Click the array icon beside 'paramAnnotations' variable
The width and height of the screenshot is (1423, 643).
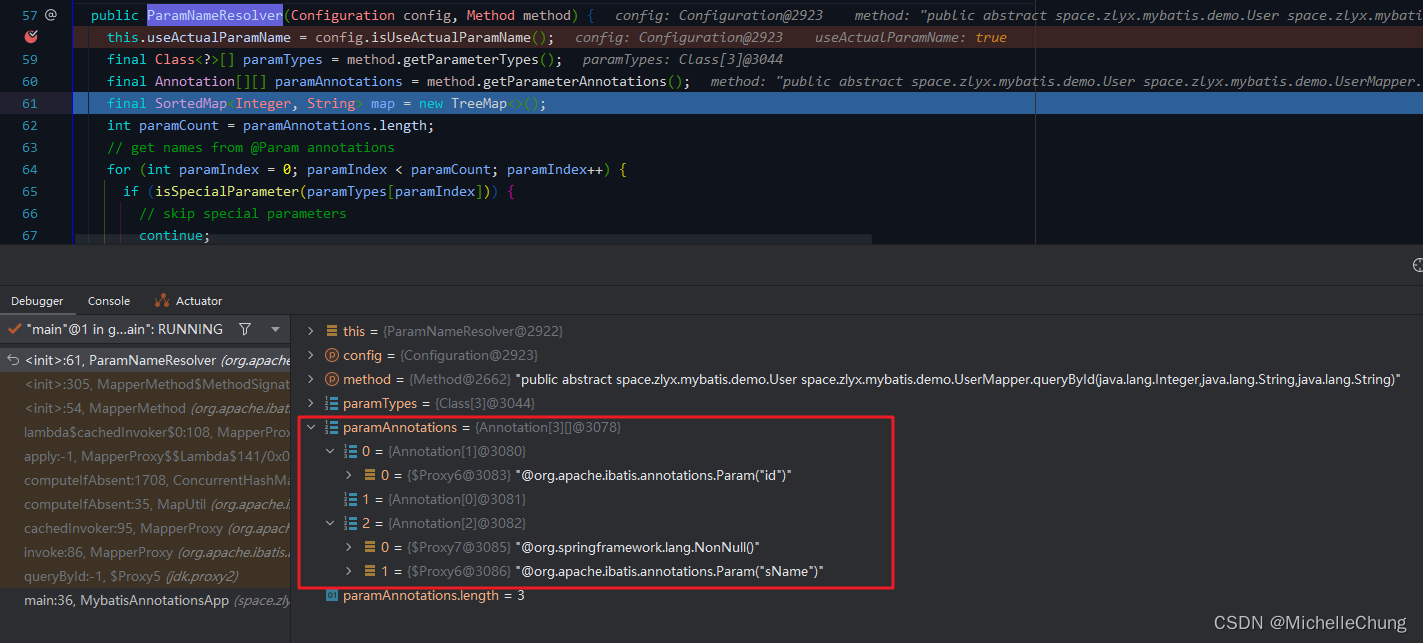tap(332, 427)
